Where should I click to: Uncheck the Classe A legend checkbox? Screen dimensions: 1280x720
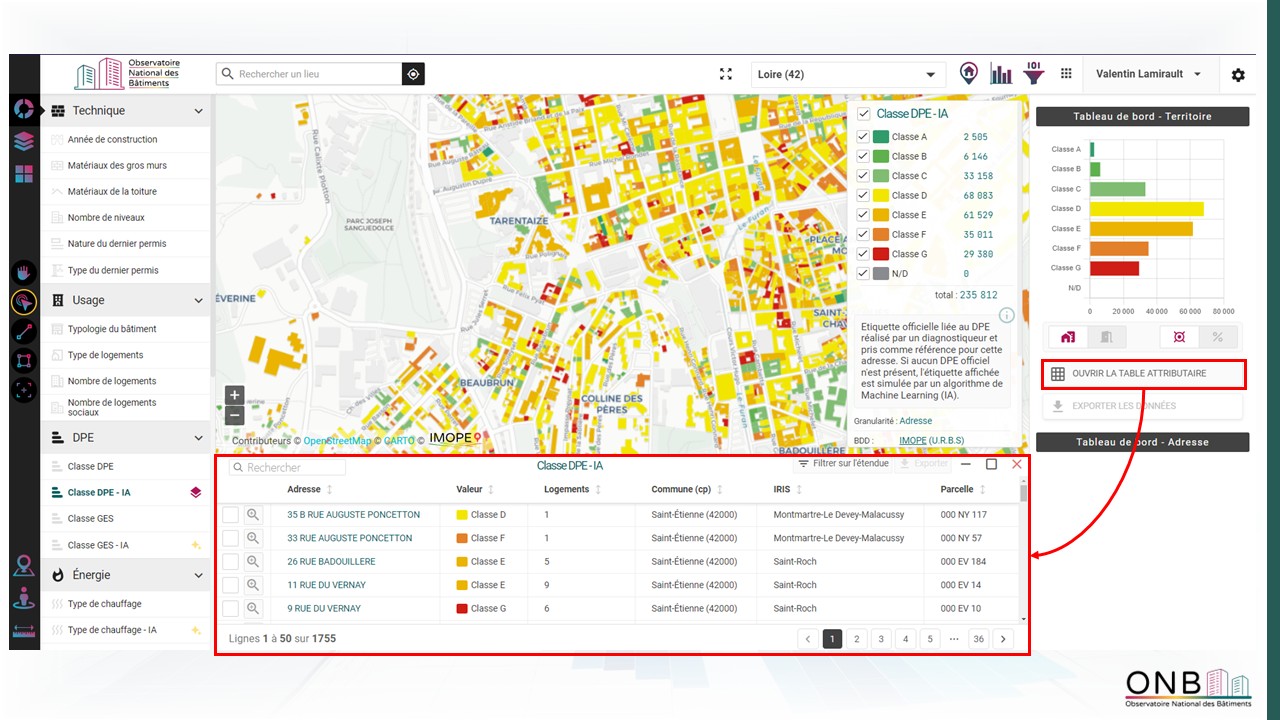[x=863, y=137]
